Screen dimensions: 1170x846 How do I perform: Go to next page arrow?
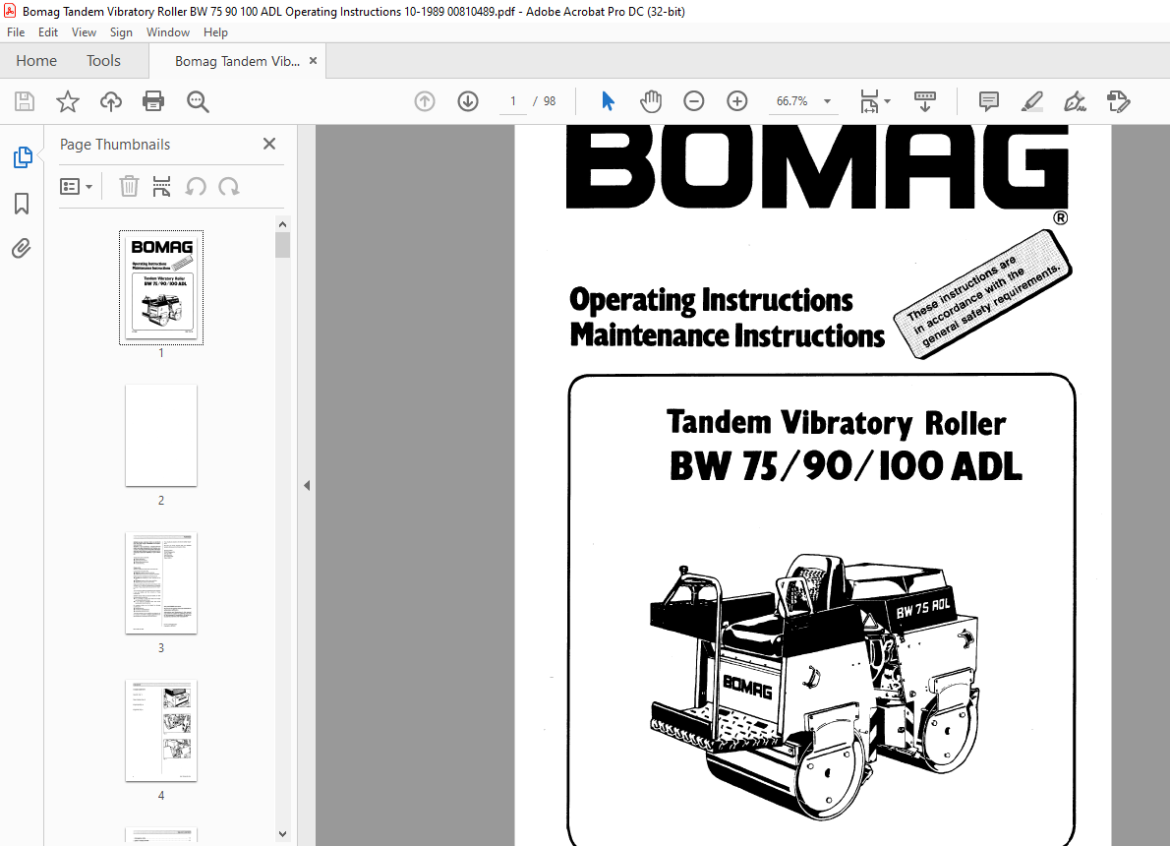point(468,101)
